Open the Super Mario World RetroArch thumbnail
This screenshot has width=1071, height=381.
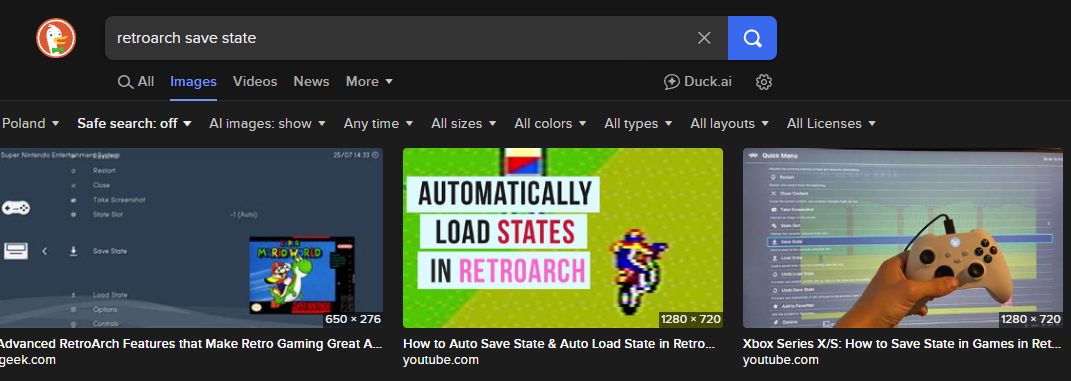tap(191, 238)
